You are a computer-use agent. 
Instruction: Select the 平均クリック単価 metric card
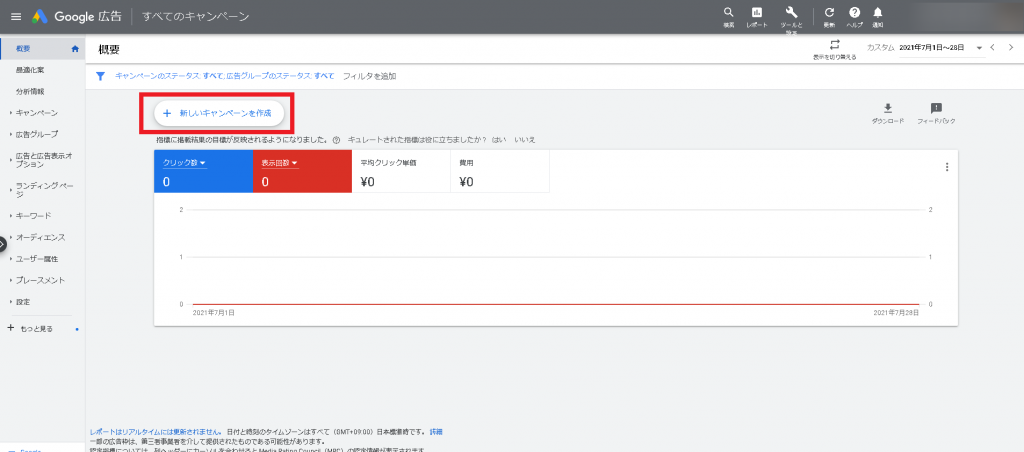401,172
